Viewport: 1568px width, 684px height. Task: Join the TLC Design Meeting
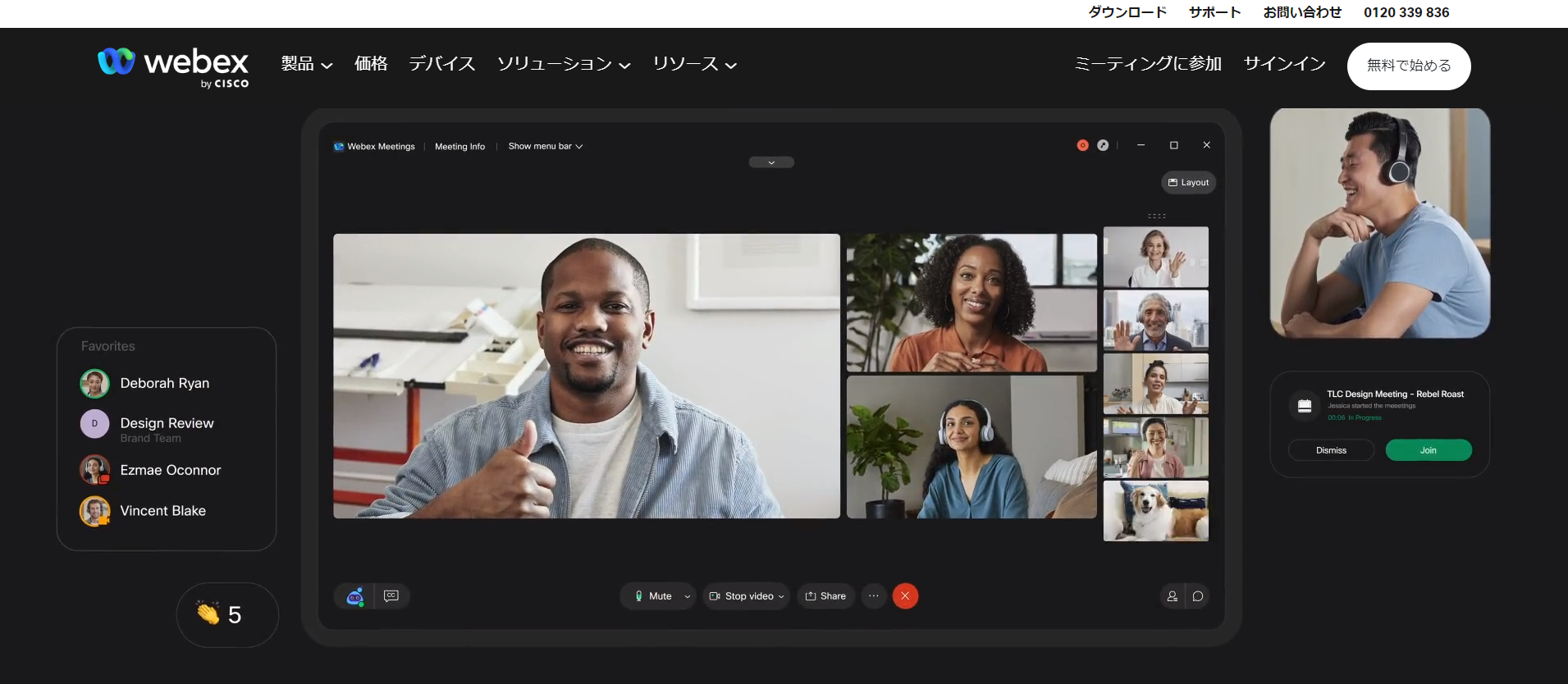tap(1429, 450)
